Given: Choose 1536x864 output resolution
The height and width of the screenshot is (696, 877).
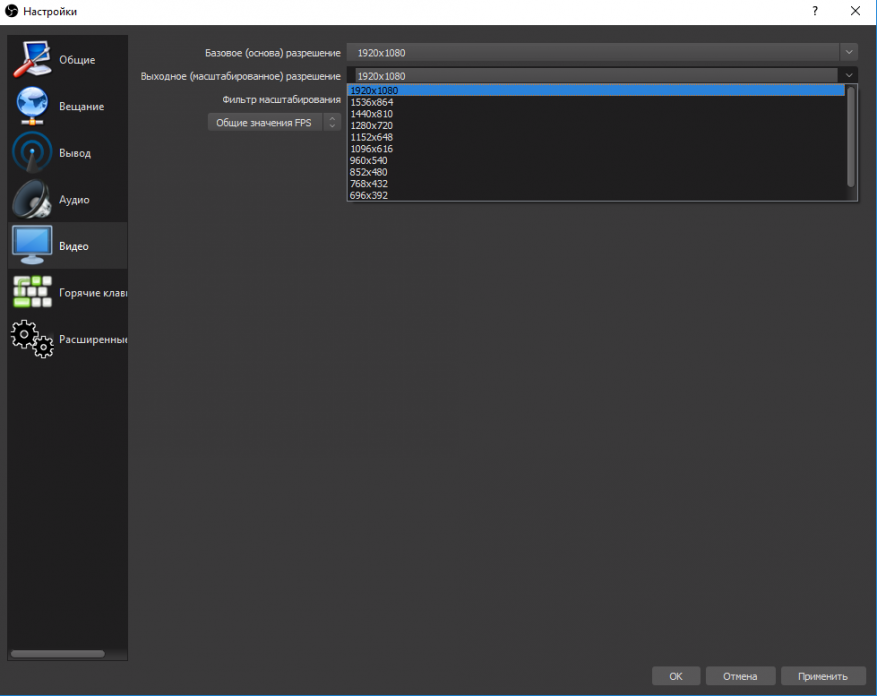Looking at the screenshot, I should click(596, 102).
